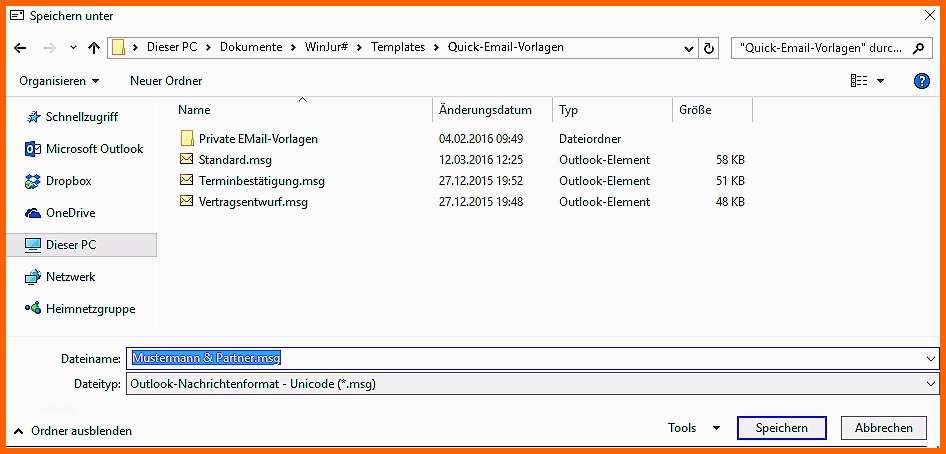Click the Terminbestätigung.msg envelope icon
The height and width of the screenshot is (454, 946).
[x=187, y=180]
